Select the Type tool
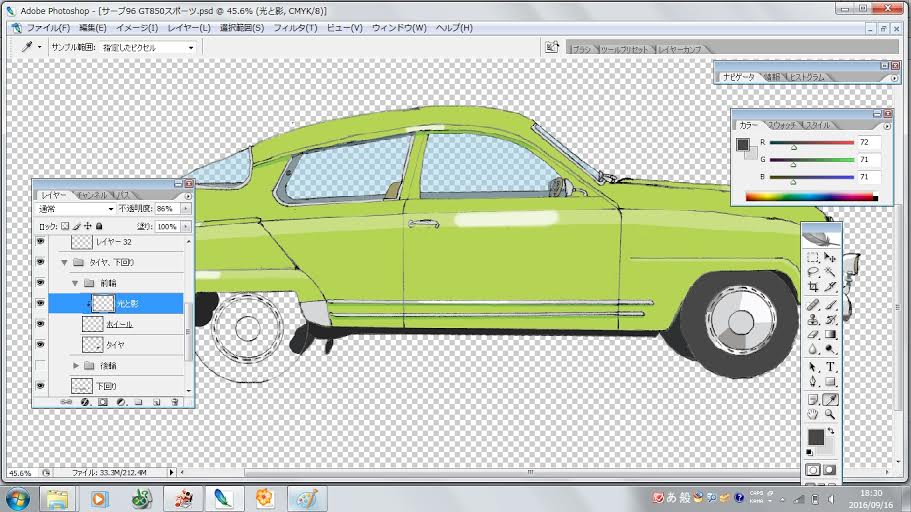 (830, 367)
